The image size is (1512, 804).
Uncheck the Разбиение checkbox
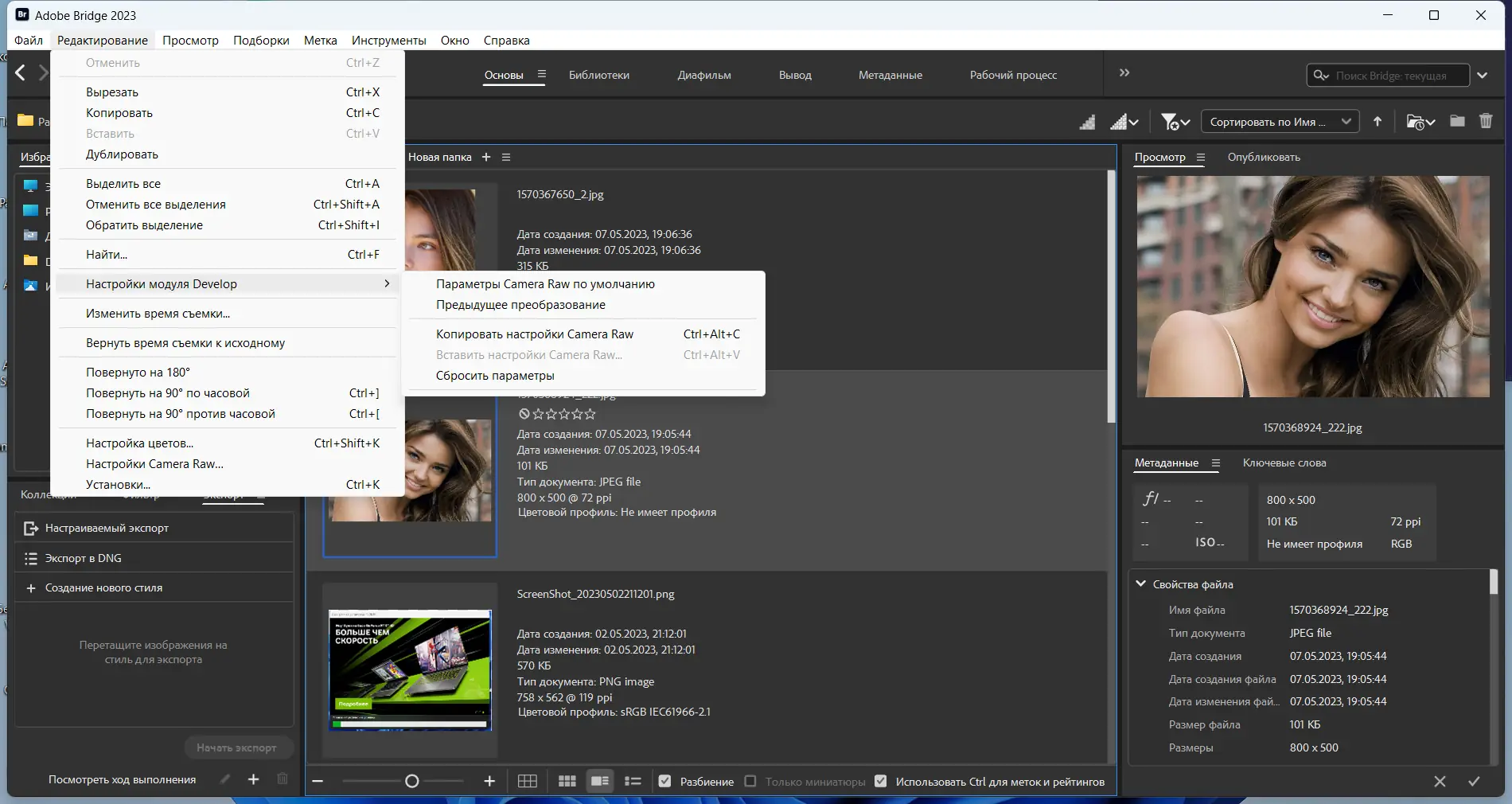[x=664, y=781]
